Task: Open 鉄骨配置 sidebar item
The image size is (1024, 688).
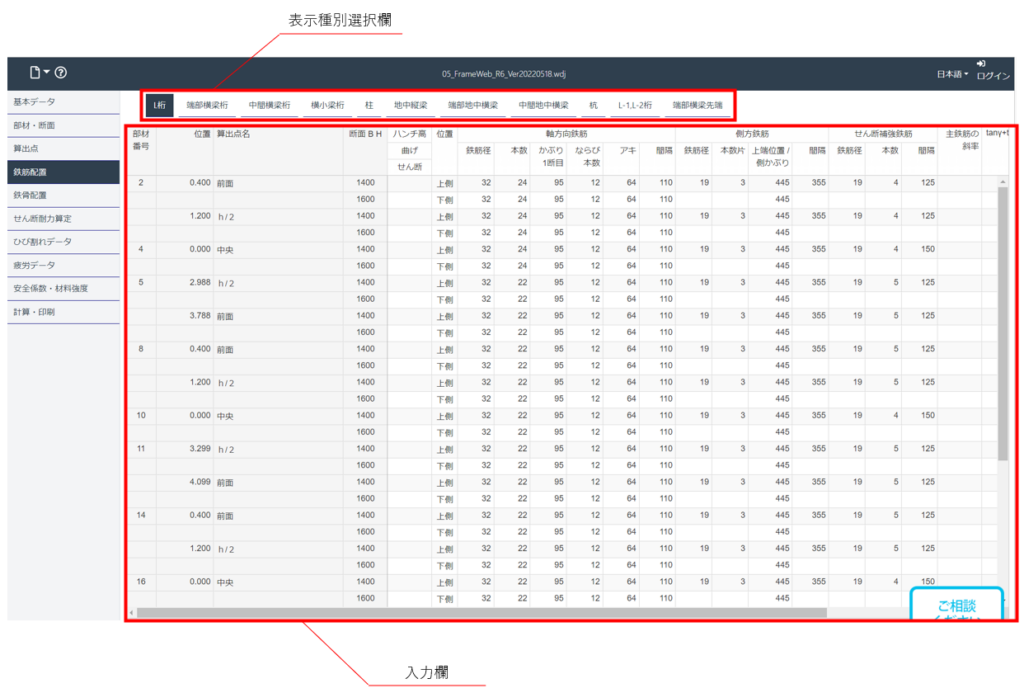Action: click(x=63, y=195)
